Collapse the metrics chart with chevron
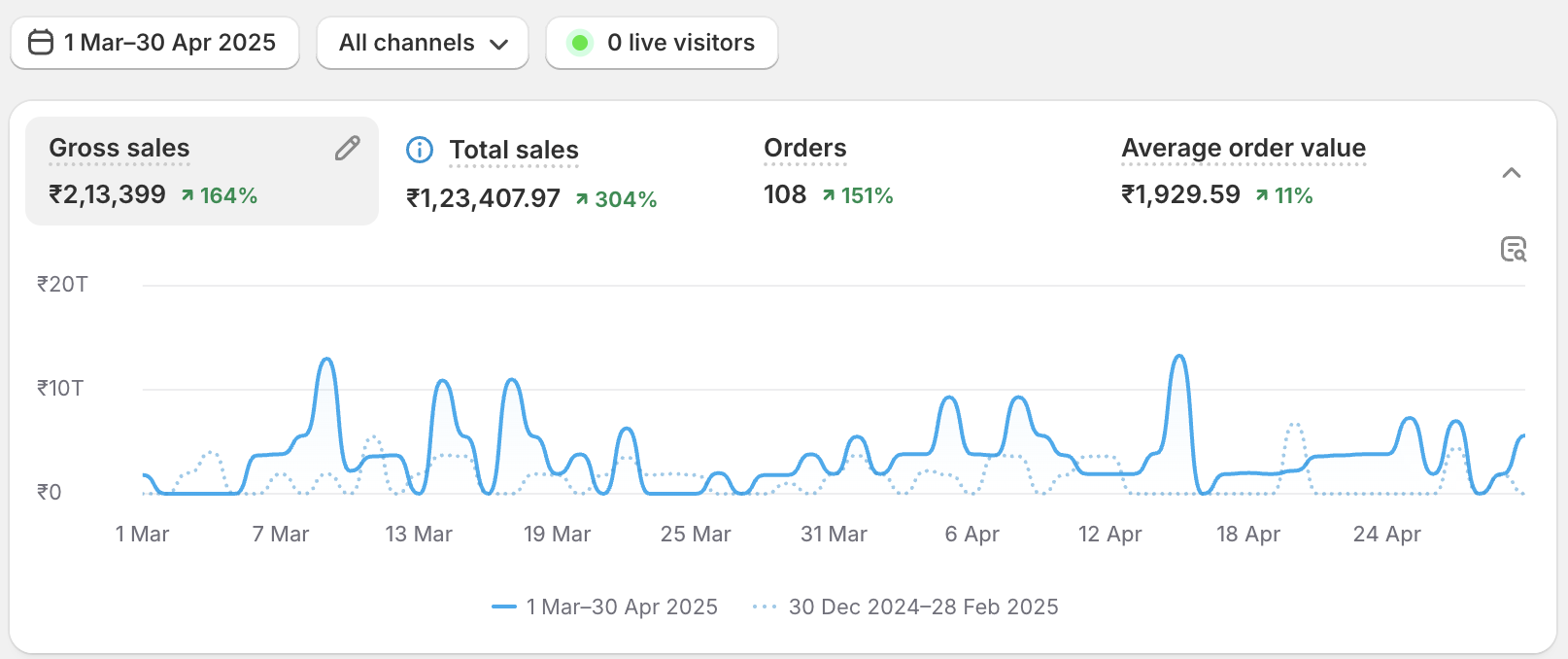 coord(1511,173)
